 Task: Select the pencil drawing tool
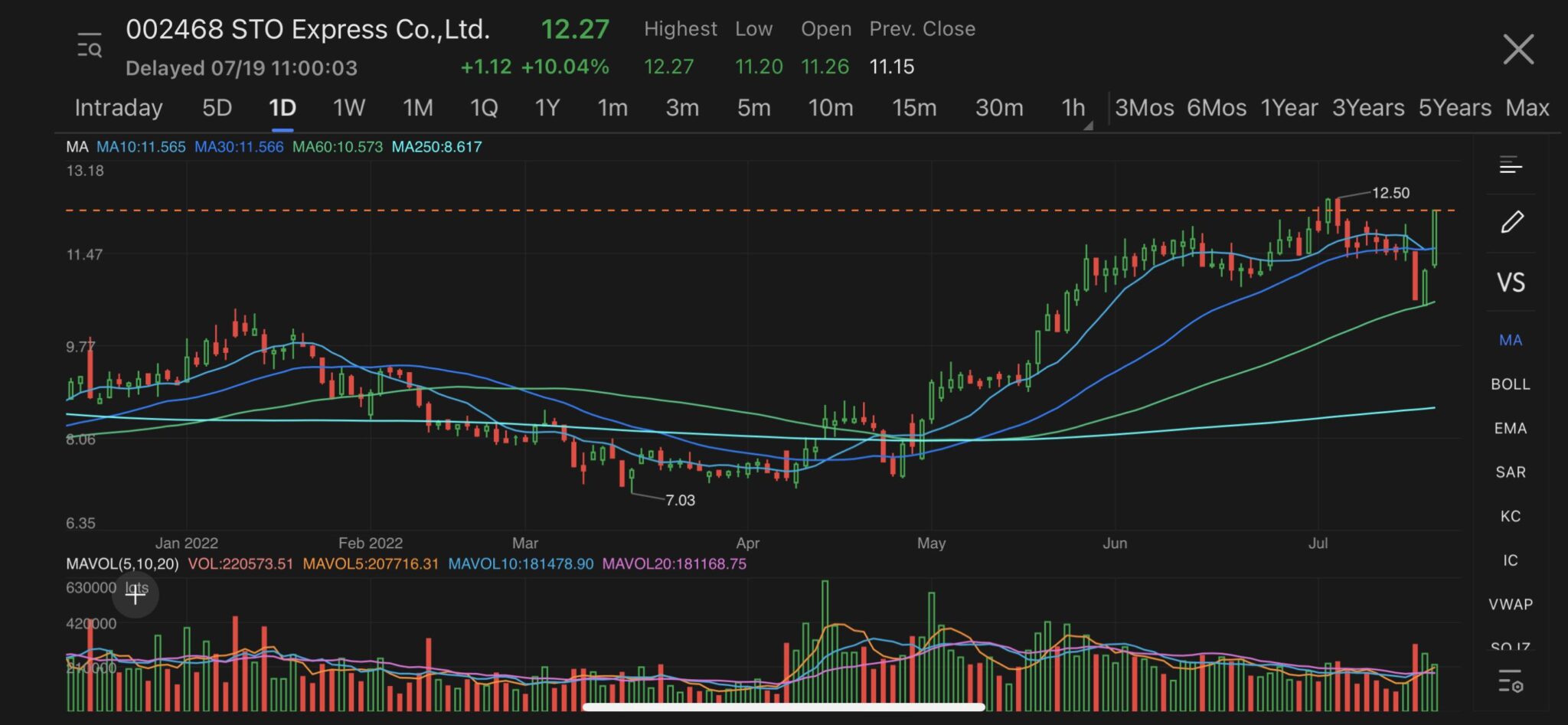tap(1512, 222)
